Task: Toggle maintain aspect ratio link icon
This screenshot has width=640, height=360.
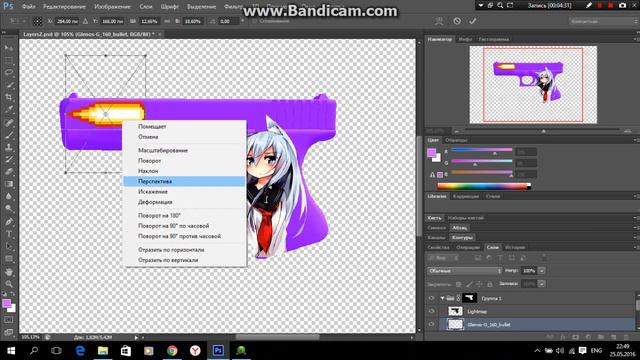Action: [167, 21]
